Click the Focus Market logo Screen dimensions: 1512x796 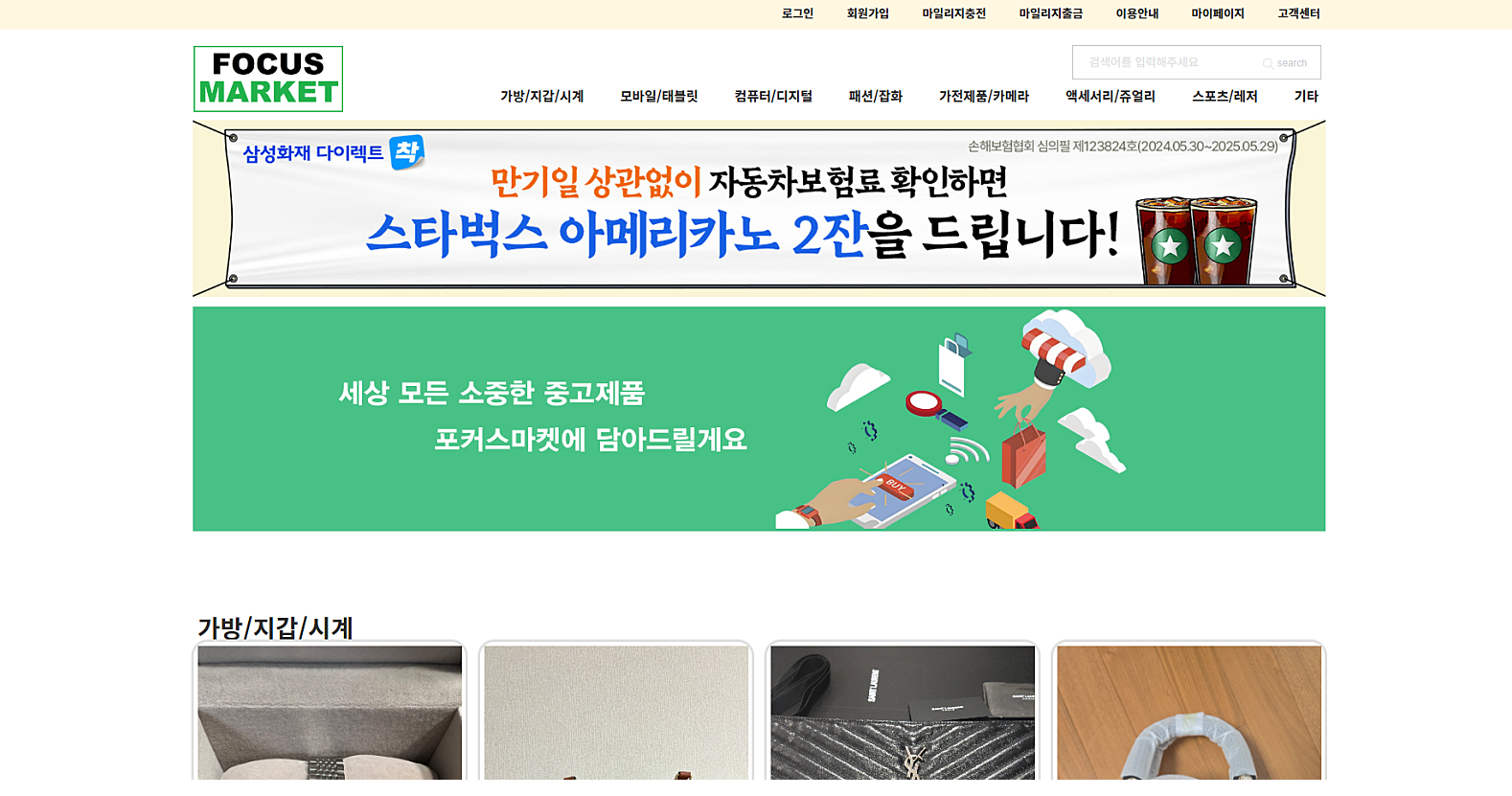coord(268,79)
